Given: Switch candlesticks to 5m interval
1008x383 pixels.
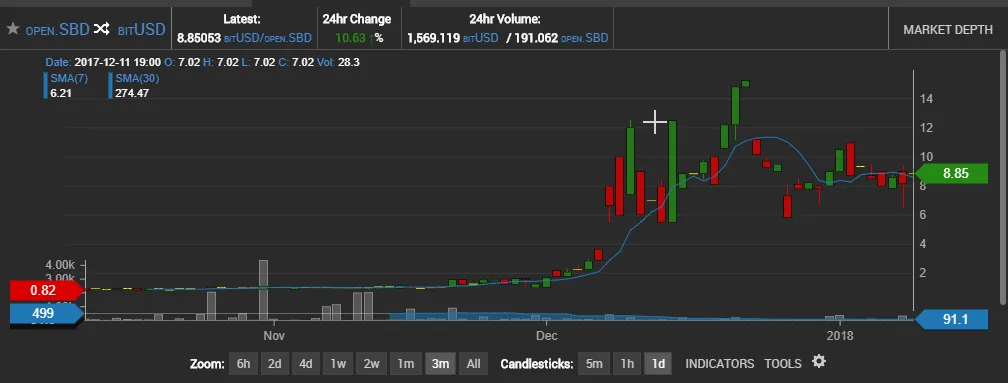Looking at the screenshot, I should [593, 364].
